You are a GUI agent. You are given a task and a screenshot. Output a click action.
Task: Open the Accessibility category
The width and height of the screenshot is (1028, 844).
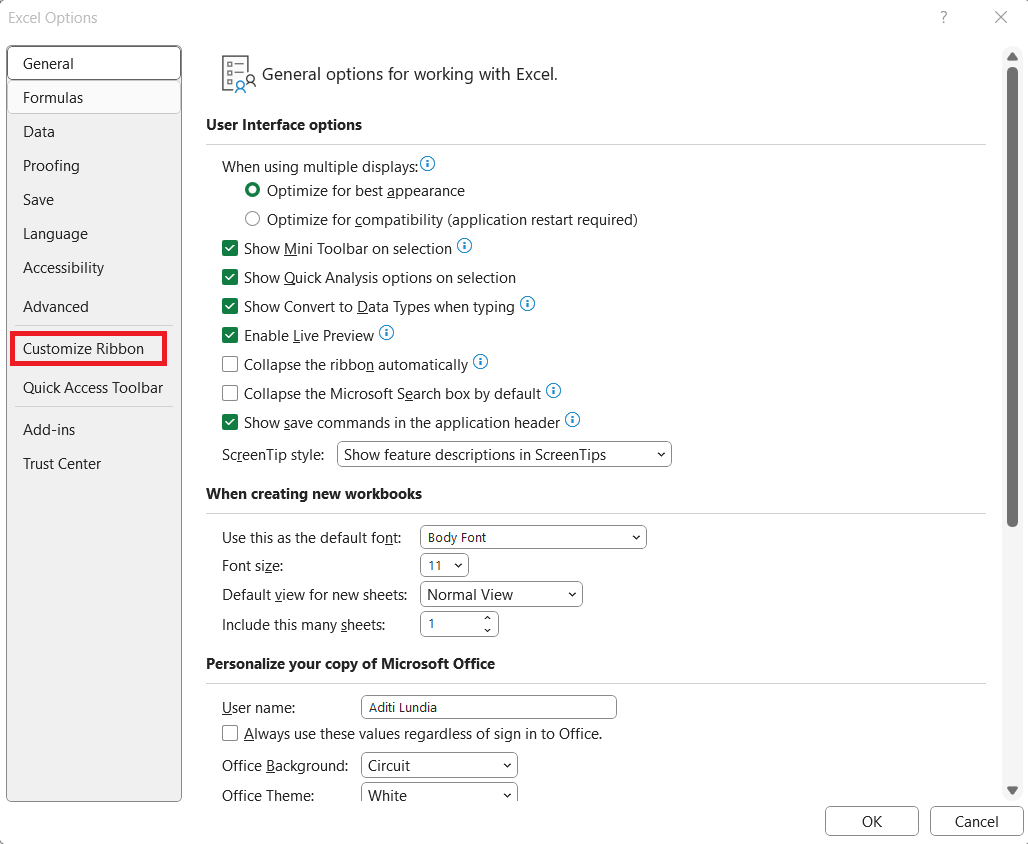(94, 268)
